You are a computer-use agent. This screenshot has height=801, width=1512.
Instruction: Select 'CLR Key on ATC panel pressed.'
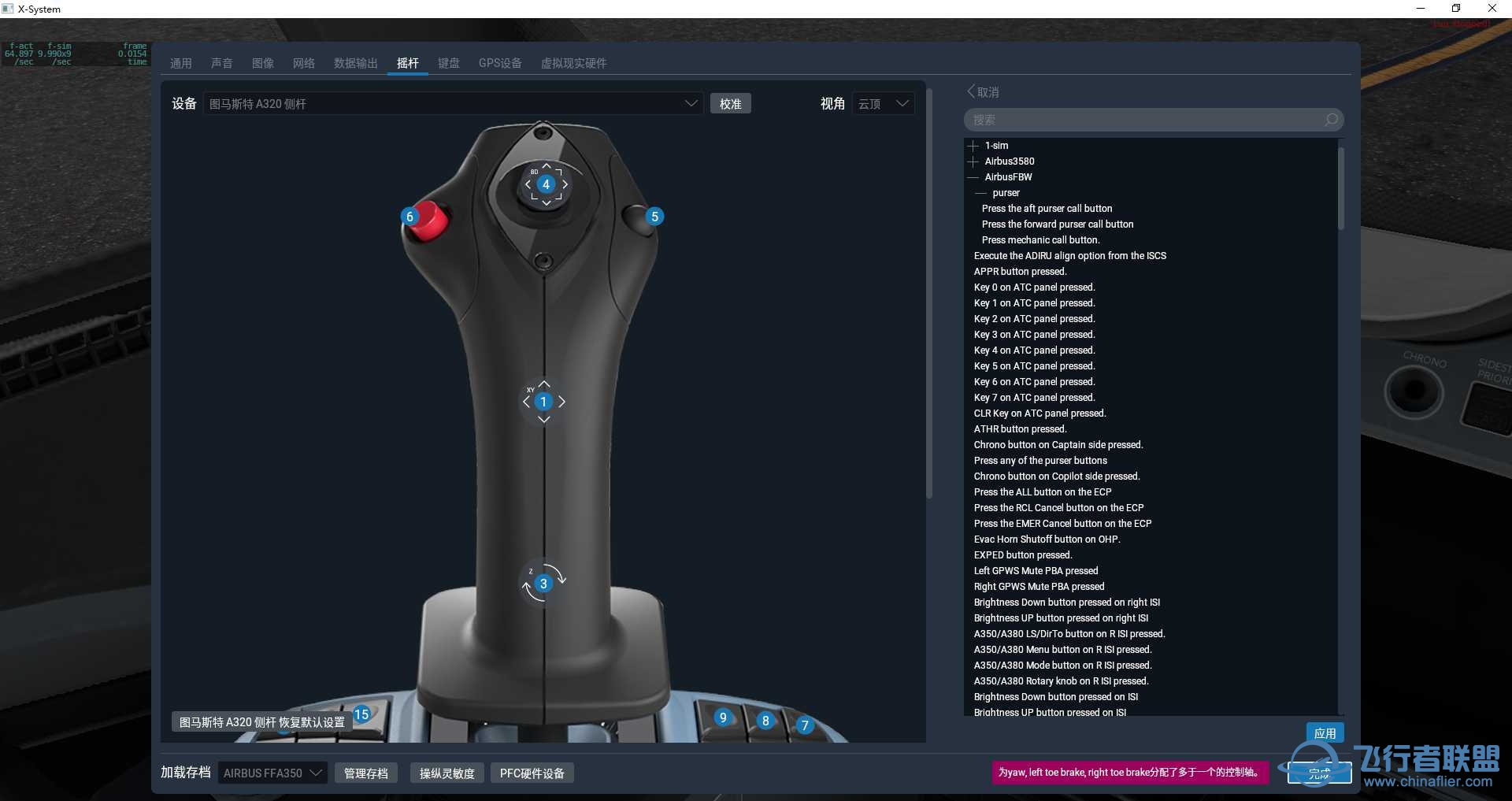1039,413
